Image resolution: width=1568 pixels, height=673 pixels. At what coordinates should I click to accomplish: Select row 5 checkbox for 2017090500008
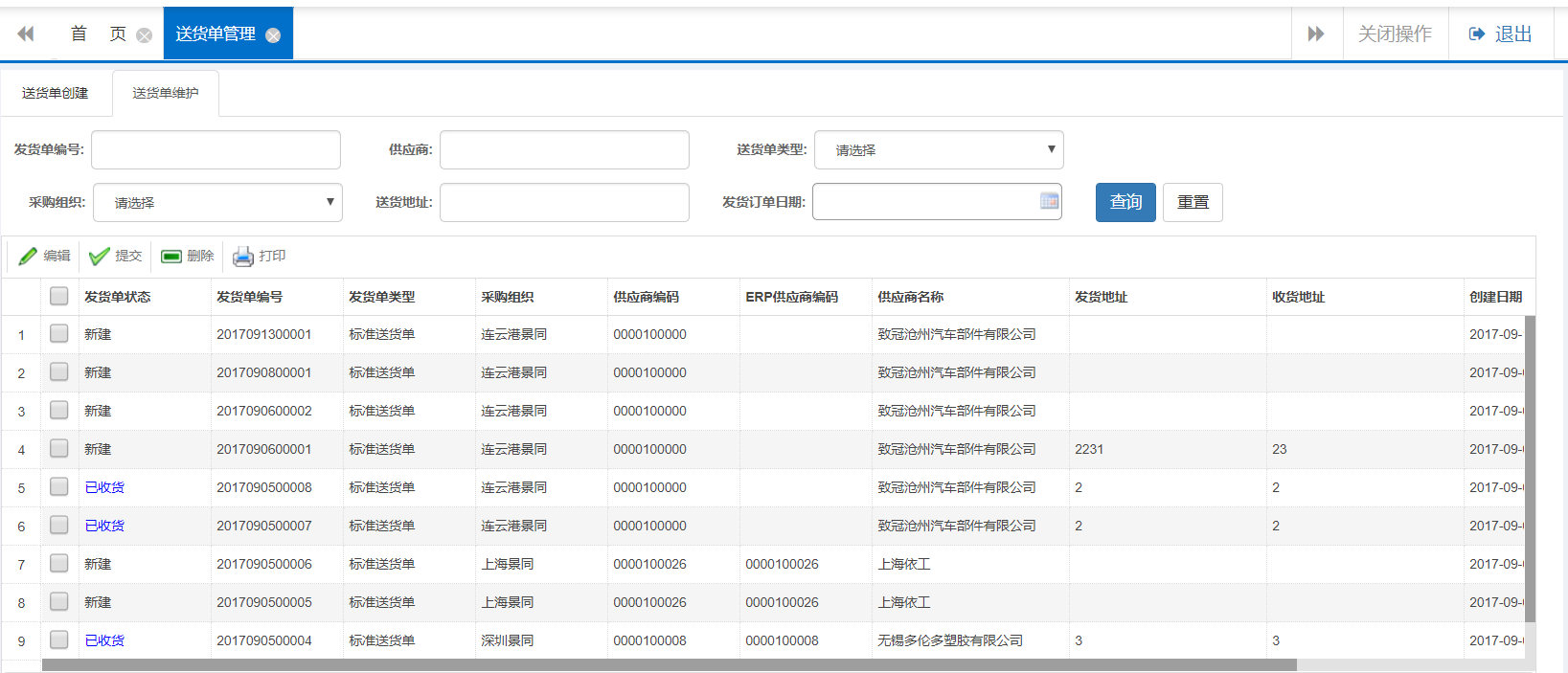(x=59, y=487)
